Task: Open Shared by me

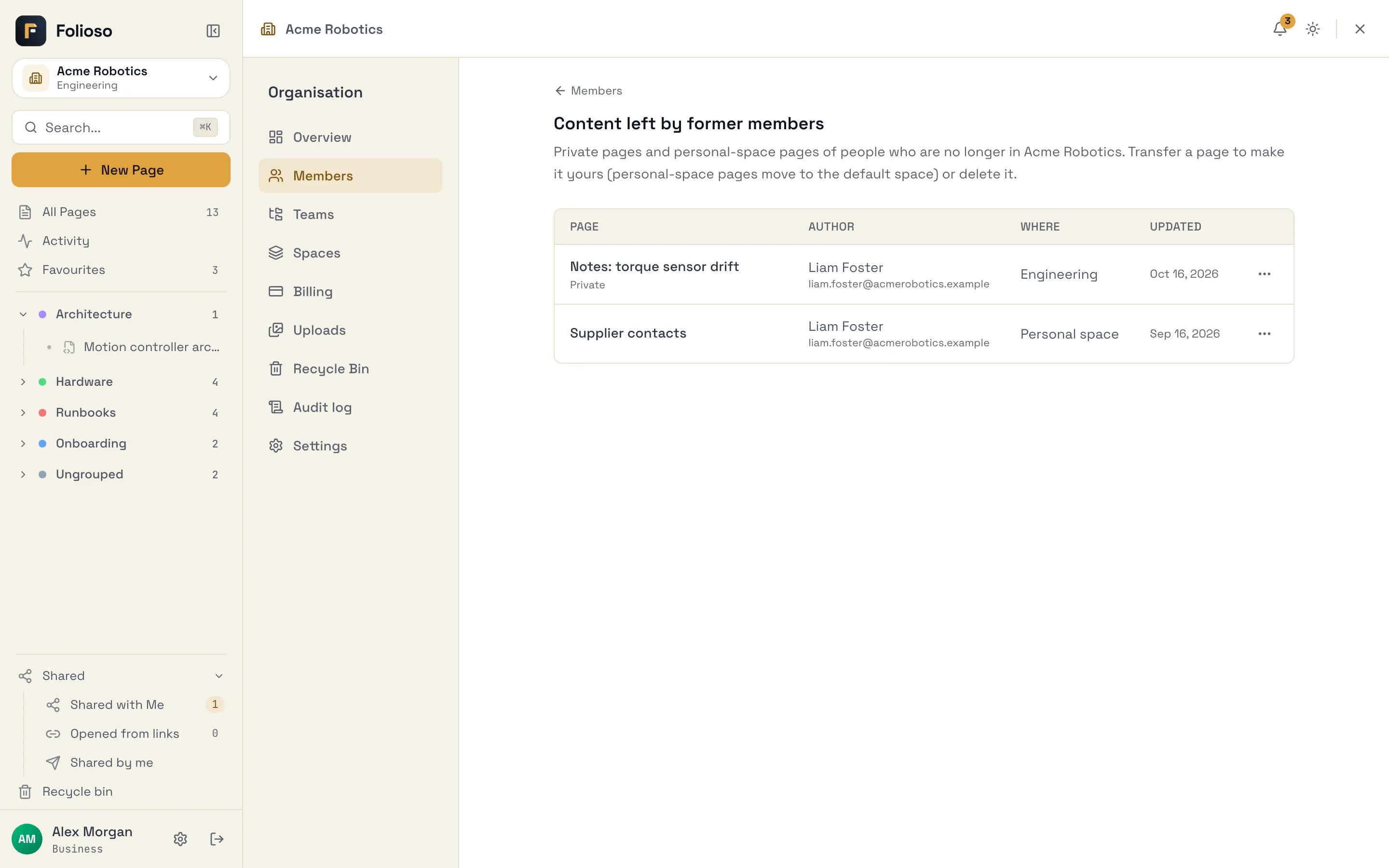Action: [x=134, y=762]
